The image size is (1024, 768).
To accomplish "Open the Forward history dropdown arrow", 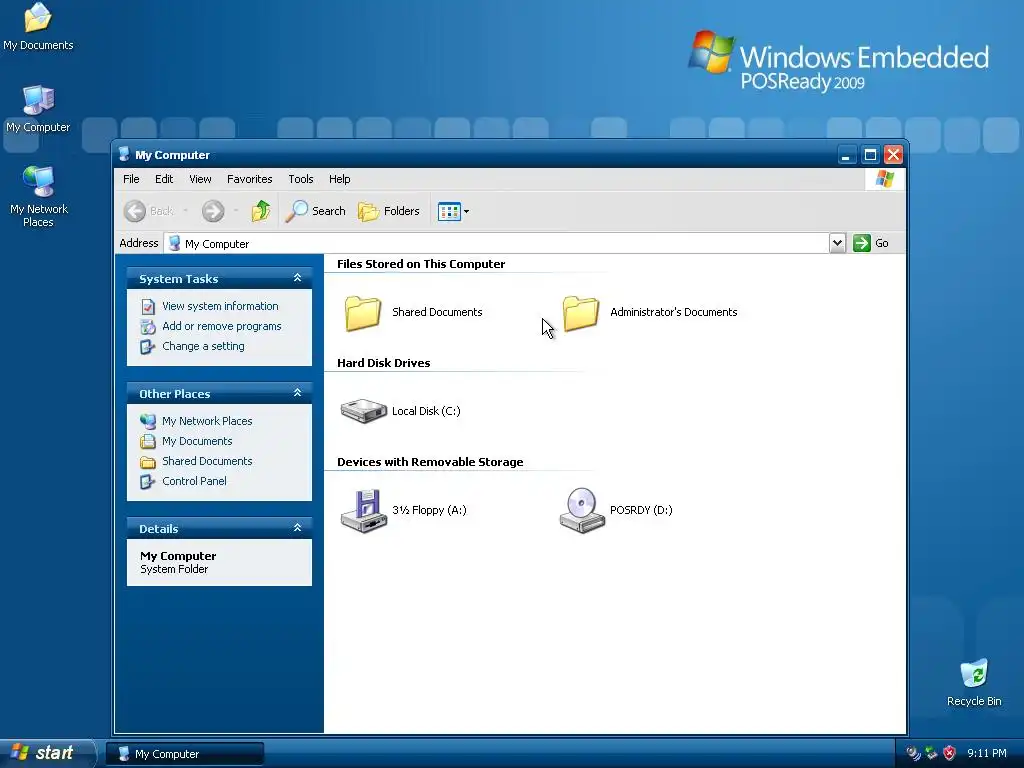I will tap(236, 211).
